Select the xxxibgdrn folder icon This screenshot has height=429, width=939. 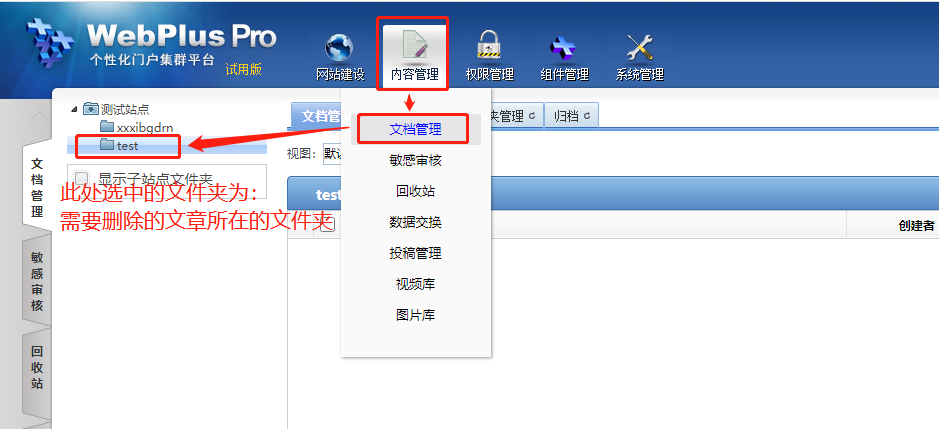tap(107, 126)
